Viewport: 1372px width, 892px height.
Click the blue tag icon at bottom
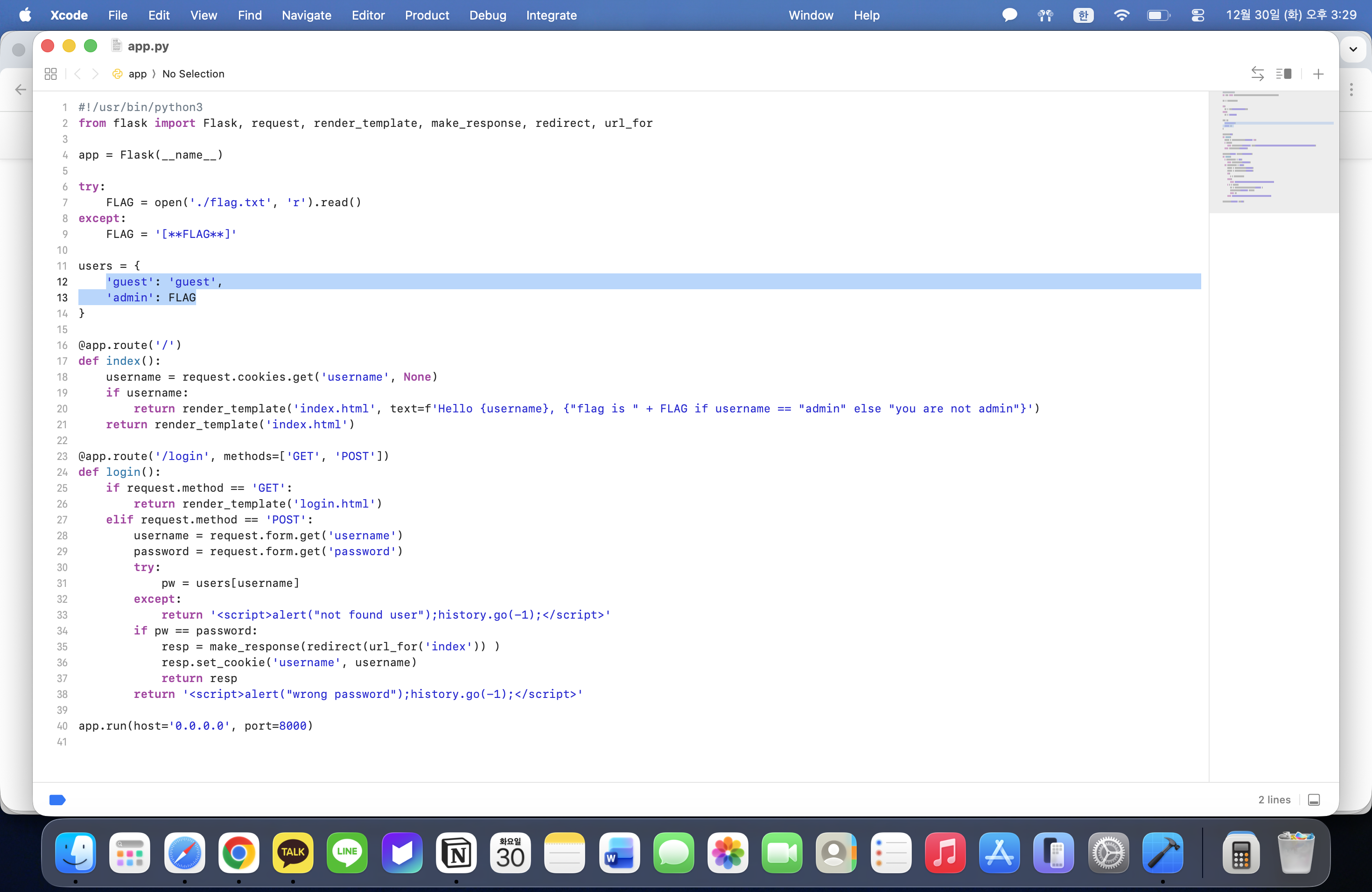coord(57,800)
